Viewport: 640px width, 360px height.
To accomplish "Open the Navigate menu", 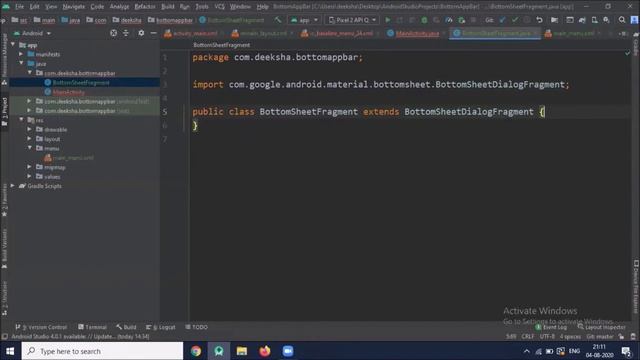I will click(73, 7).
